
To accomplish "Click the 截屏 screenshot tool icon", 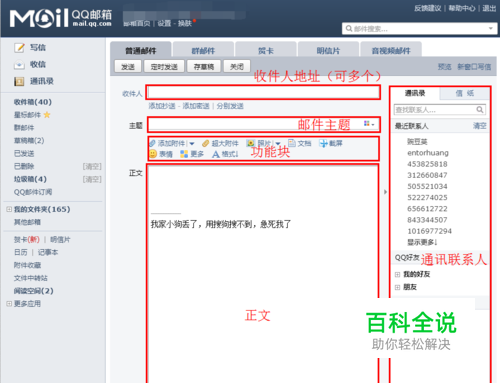I will 323,143.
